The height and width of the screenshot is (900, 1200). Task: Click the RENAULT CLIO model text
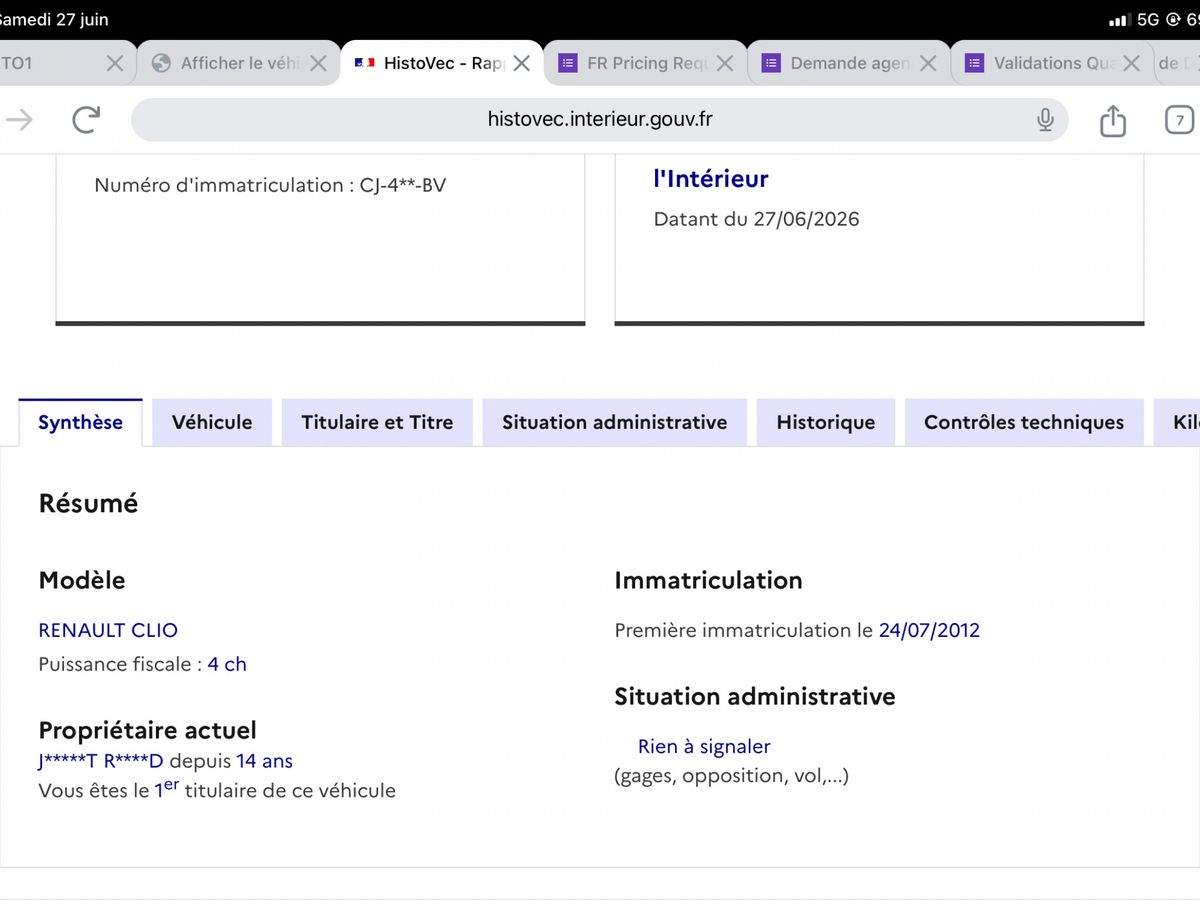tap(108, 630)
